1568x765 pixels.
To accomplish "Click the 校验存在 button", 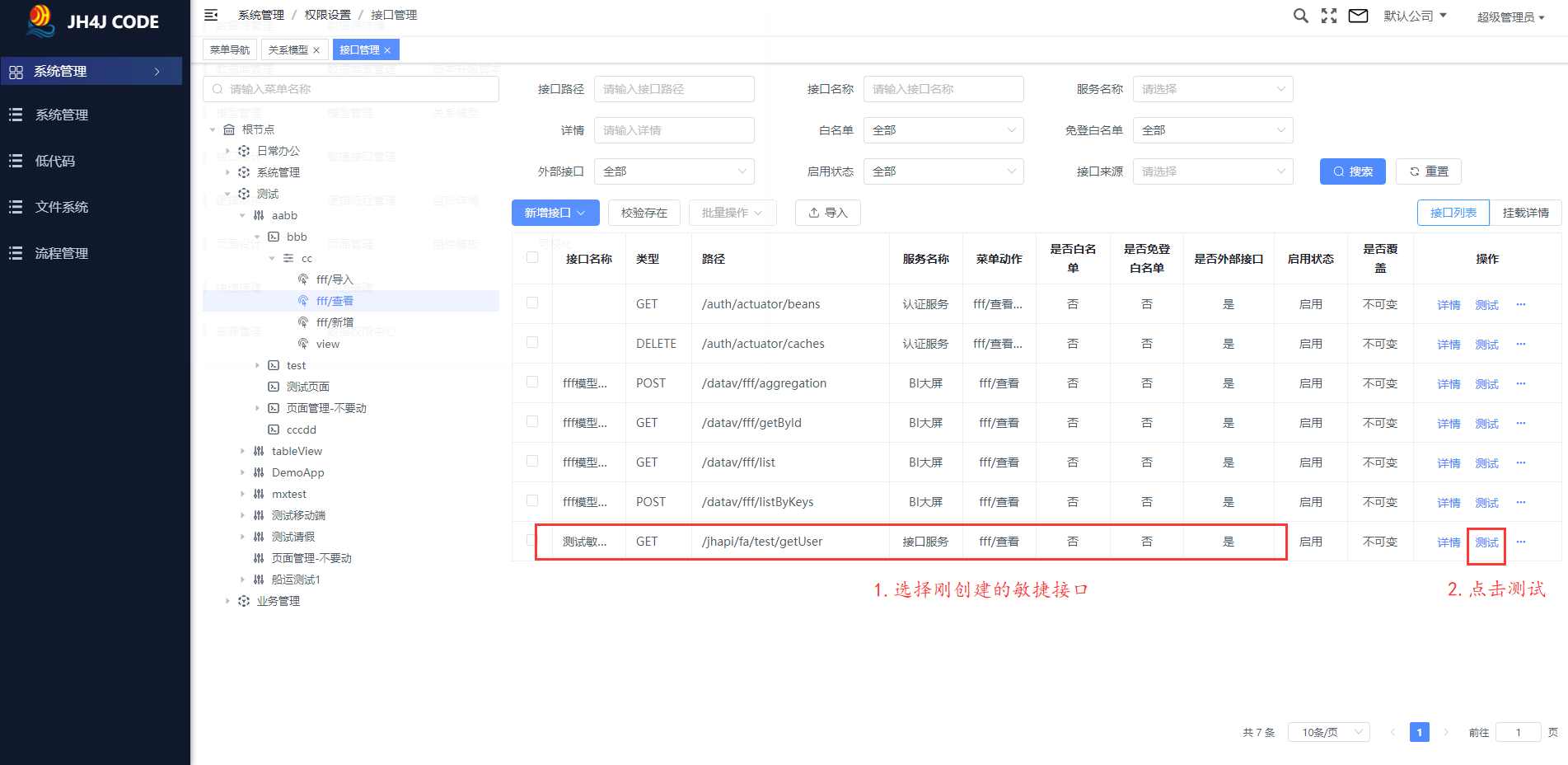I will 644,213.
